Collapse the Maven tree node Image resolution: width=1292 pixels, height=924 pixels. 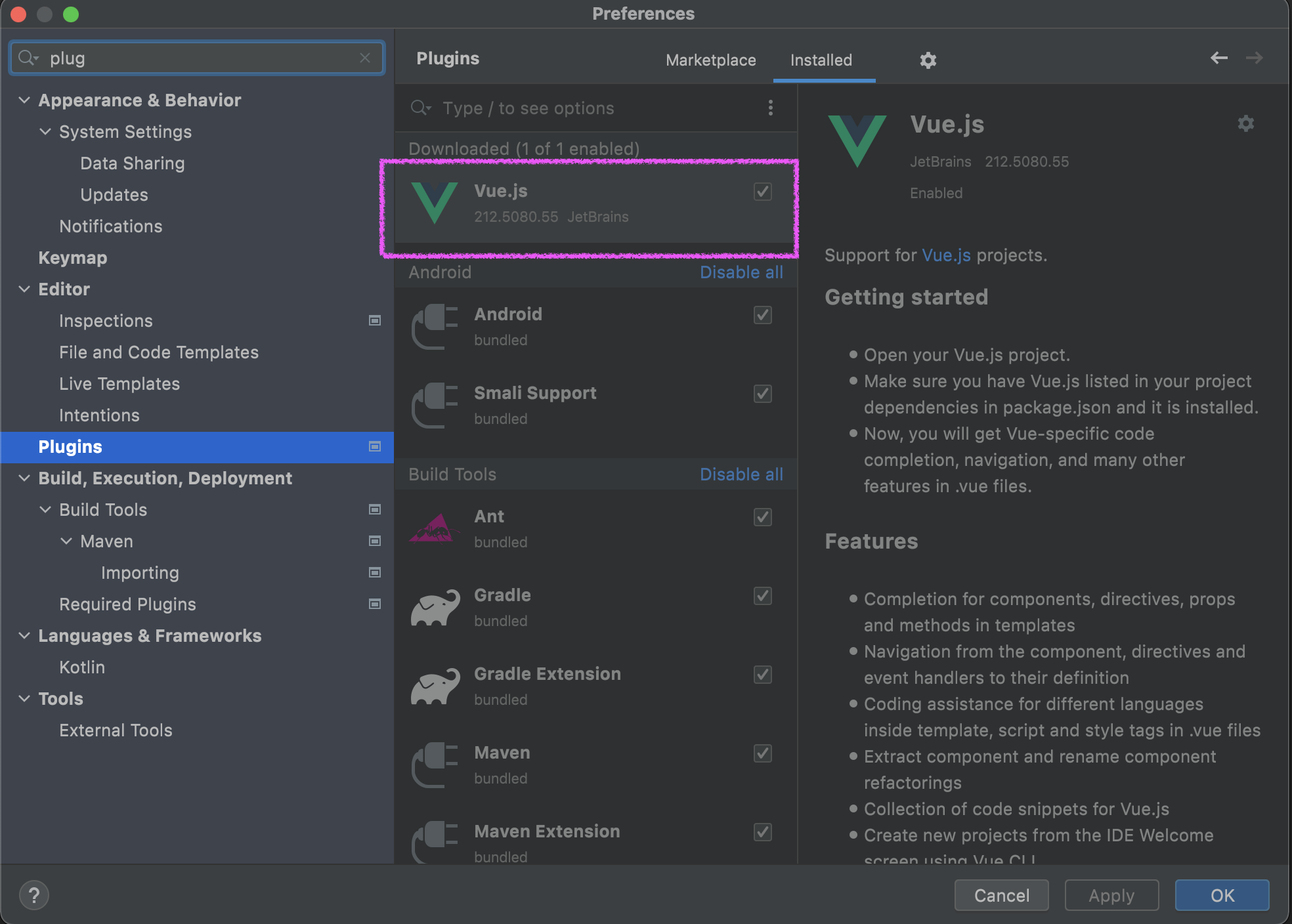pos(66,541)
